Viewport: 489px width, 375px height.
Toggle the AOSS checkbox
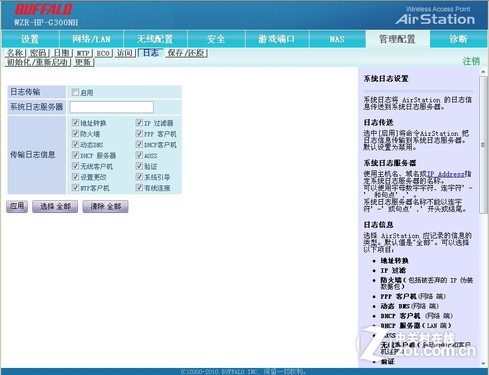[x=139, y=155]
